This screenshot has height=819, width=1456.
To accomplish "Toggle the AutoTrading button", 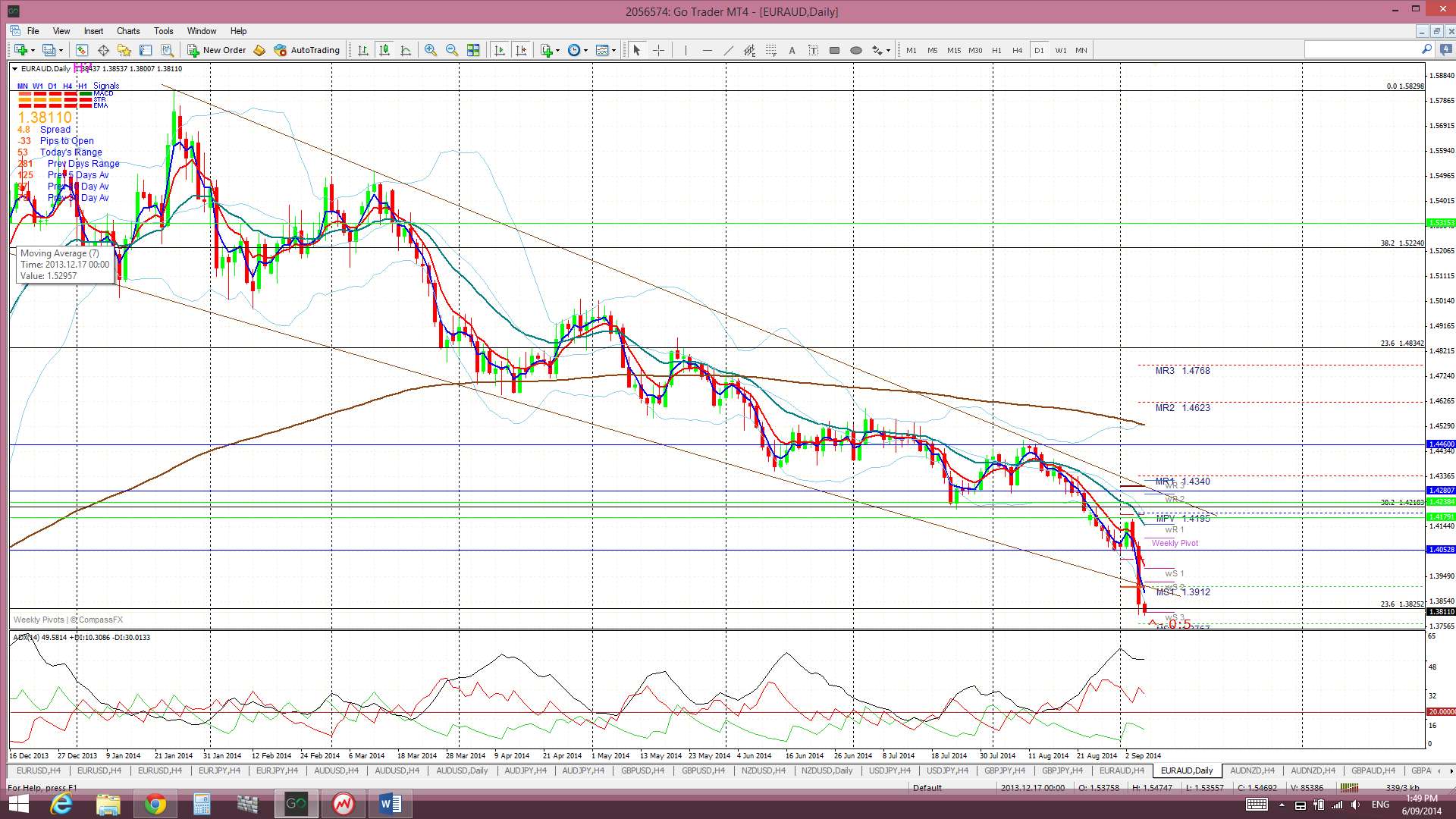I will 307,50.
